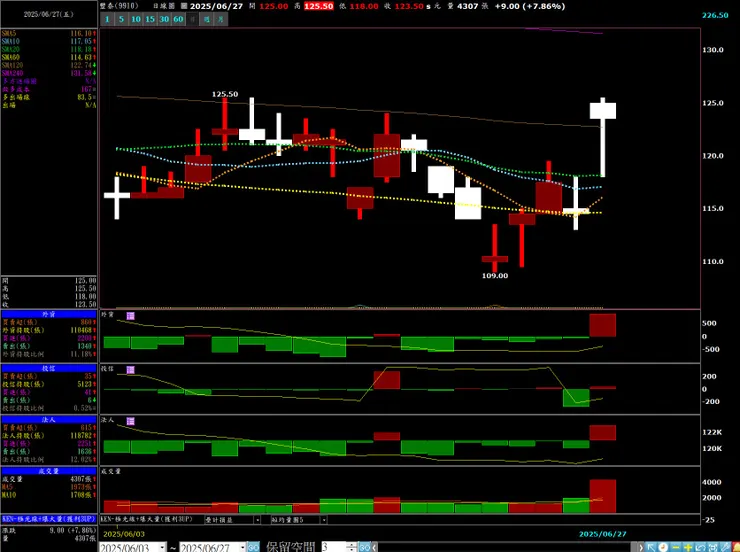The image size is (740, 552).
Task: Adjust the 保留空間 spinner arrows
Action: pos(352,547)
